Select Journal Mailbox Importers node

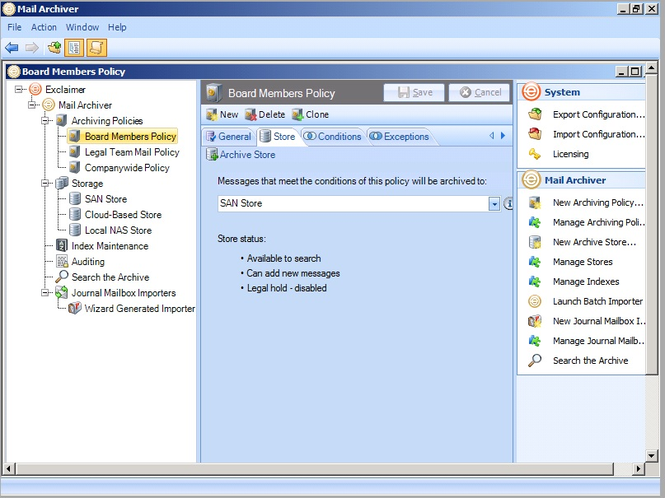[123, 293]
